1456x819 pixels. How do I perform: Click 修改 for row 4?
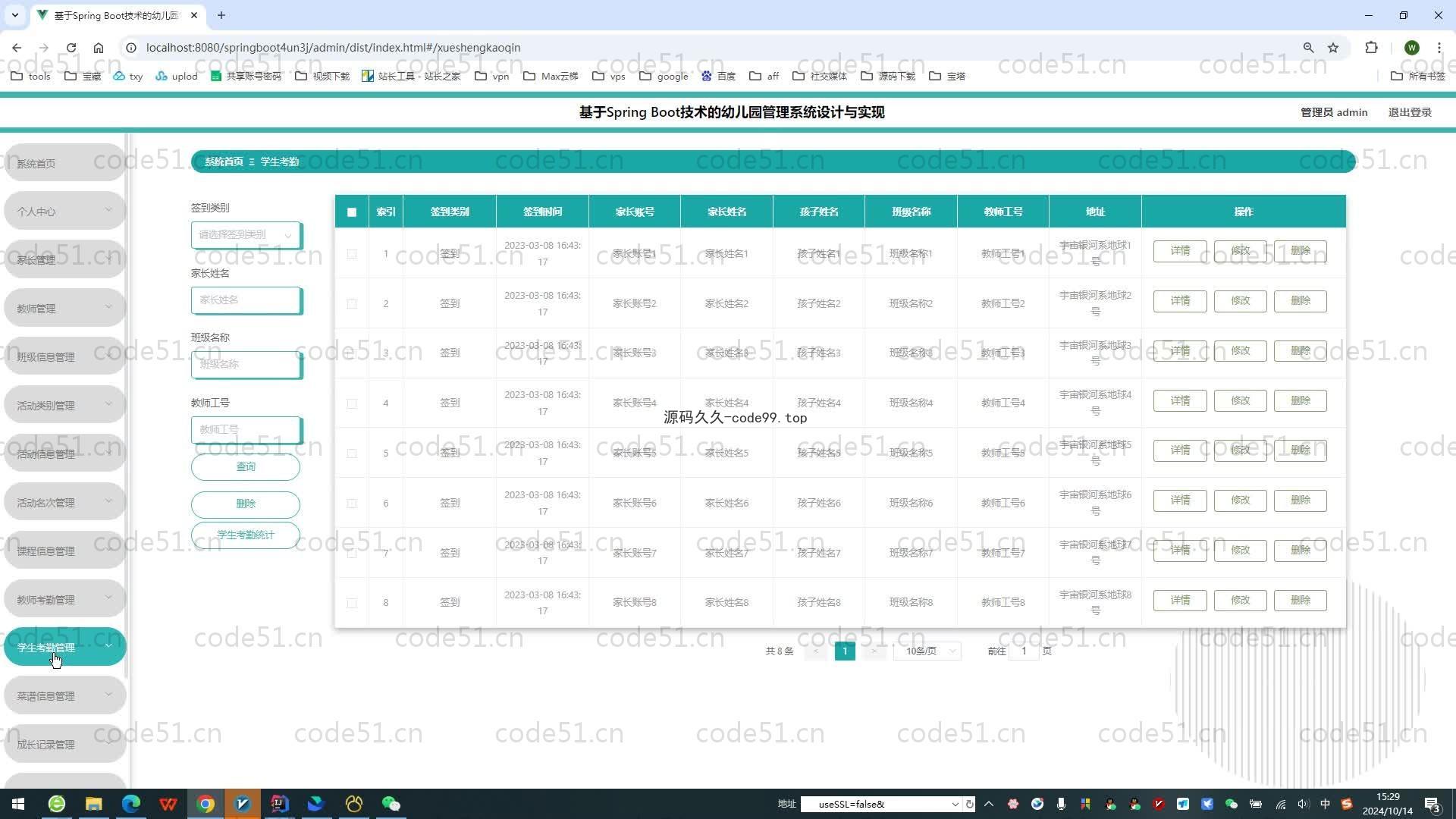(x=1241, y=401)
